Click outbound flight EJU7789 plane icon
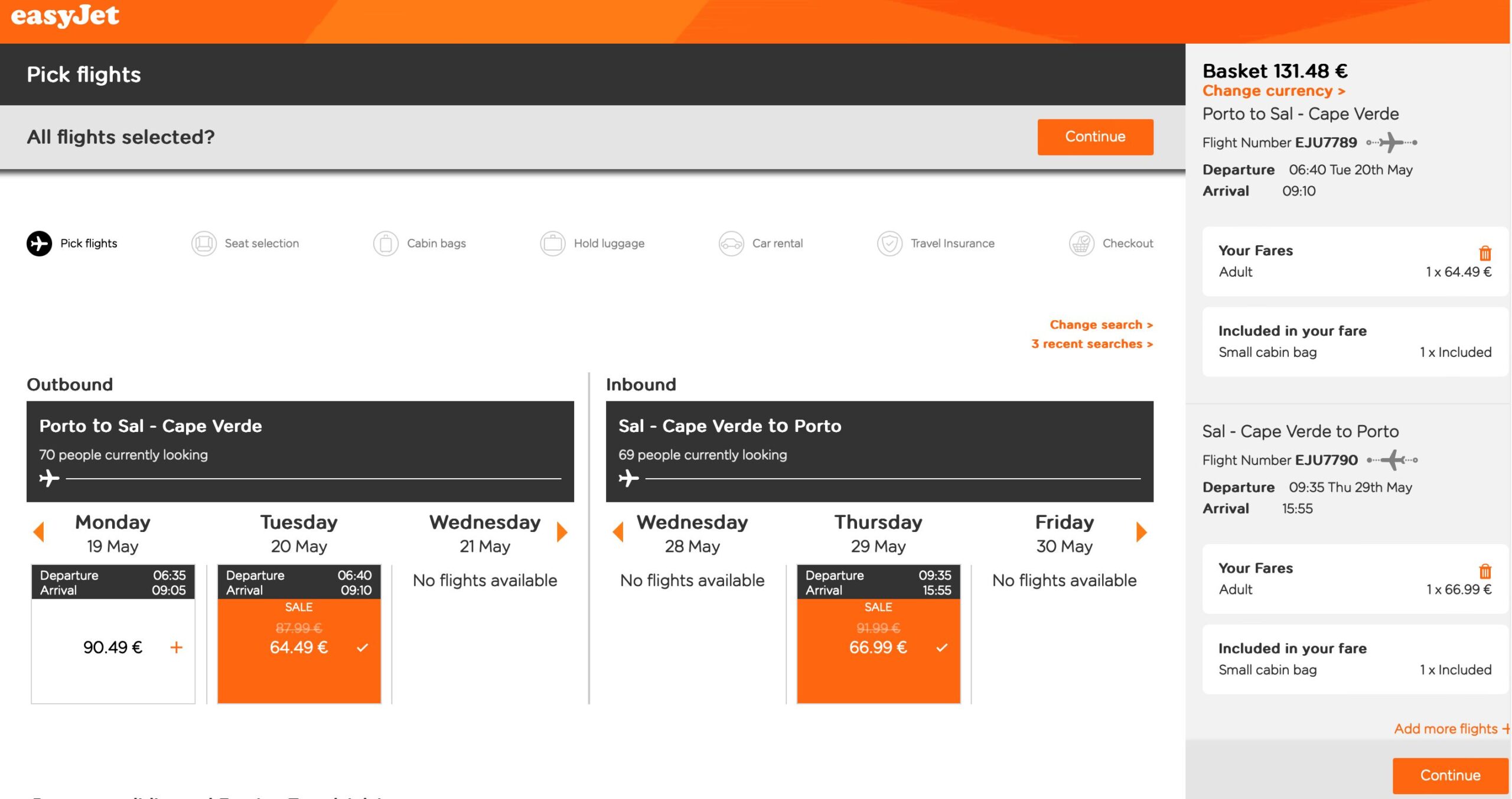The image size is (1512, 799). [x=1392, y=142]
